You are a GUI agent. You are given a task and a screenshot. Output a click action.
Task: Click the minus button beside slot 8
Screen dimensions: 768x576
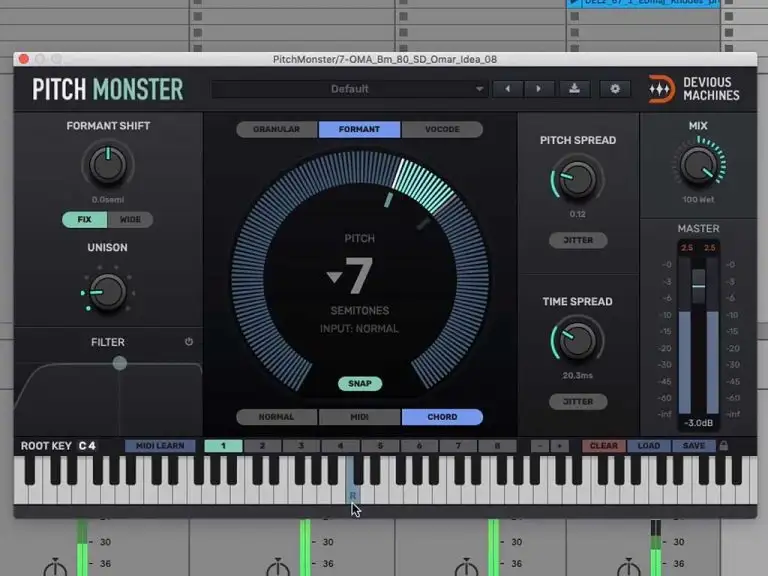(540, 446)
